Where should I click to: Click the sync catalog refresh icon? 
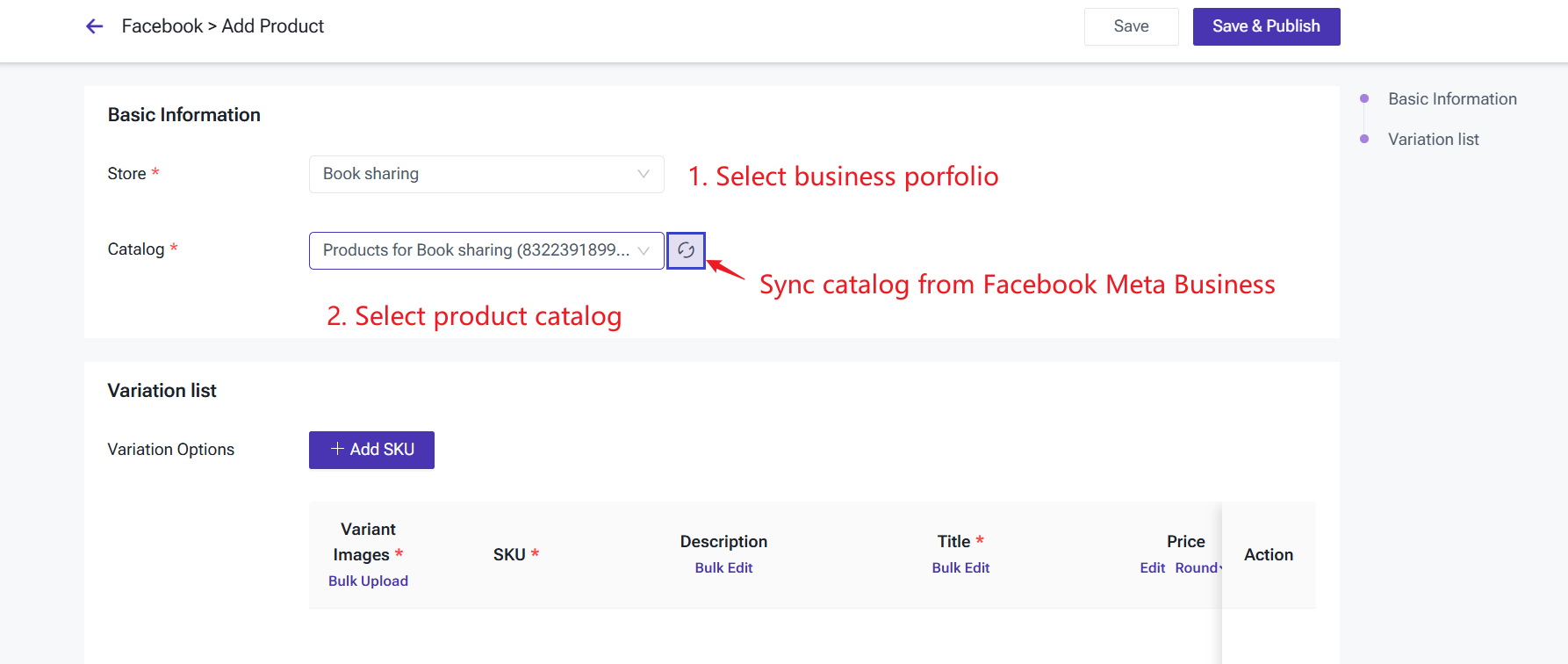click(x=686, y=250)
